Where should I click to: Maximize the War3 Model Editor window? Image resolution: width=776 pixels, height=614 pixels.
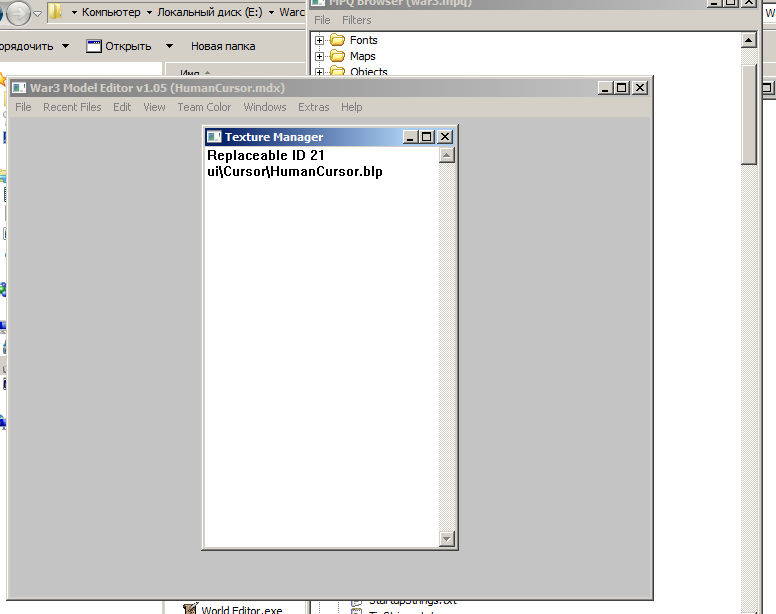click(x=622, y=88)
